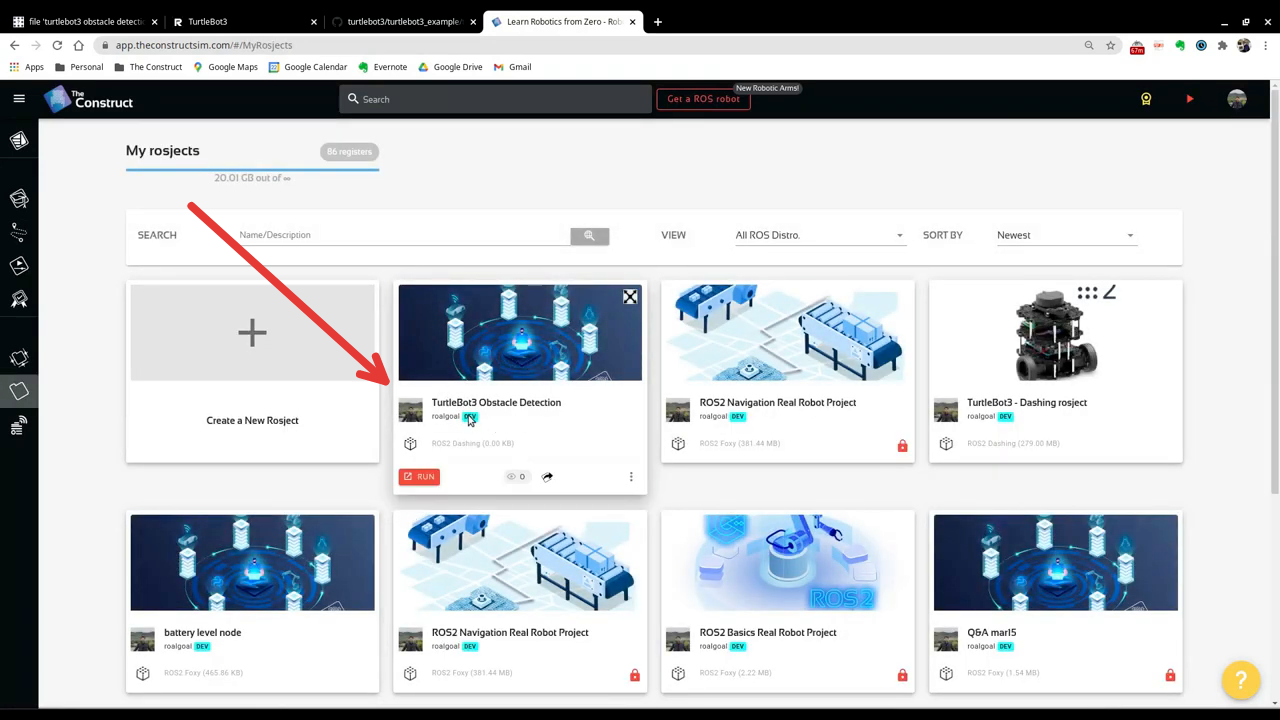Click the magnifier search button beside Name/Description
Screen dimensions: 1280x720
pos(590,235)
